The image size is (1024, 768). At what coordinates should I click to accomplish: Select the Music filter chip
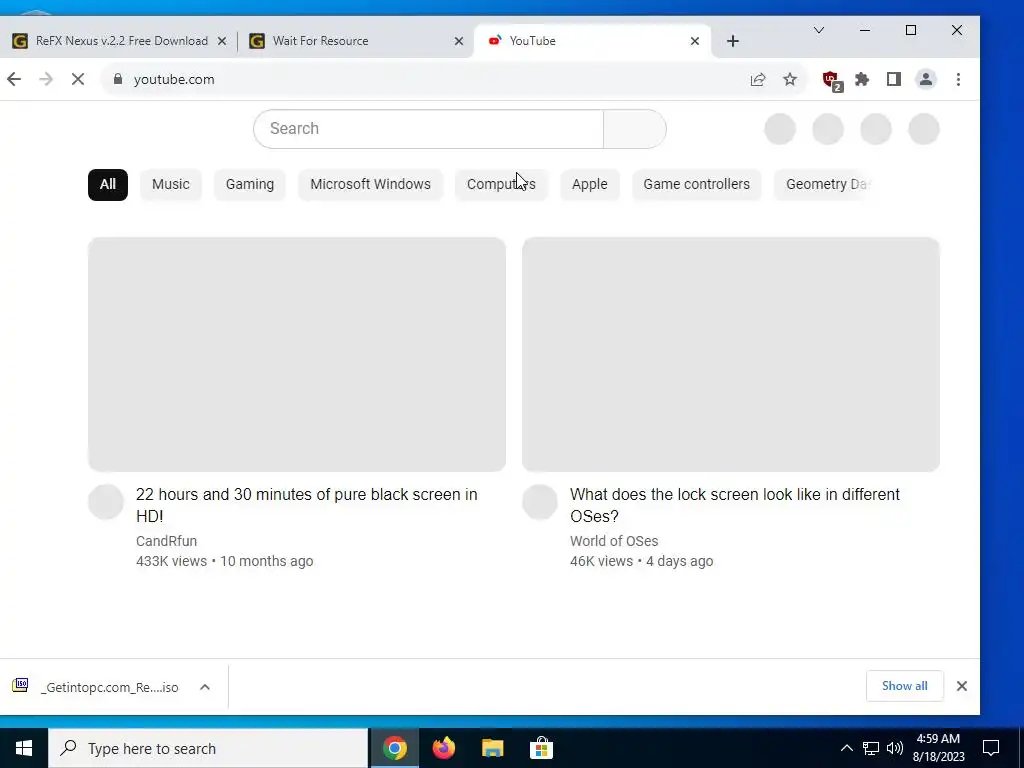click(x=170, y=184)
